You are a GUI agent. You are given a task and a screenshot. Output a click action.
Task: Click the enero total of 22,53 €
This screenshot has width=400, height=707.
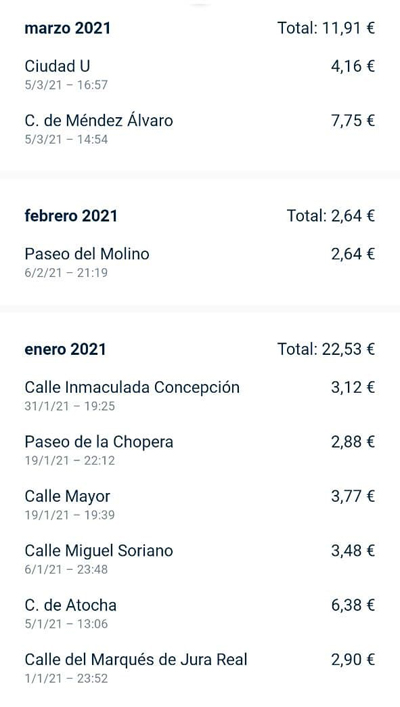[326, 349]
